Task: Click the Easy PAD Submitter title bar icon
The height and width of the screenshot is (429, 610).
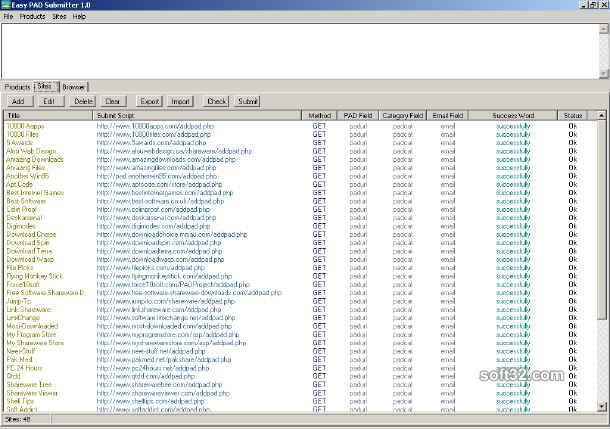Action: (x=5, y=5)
